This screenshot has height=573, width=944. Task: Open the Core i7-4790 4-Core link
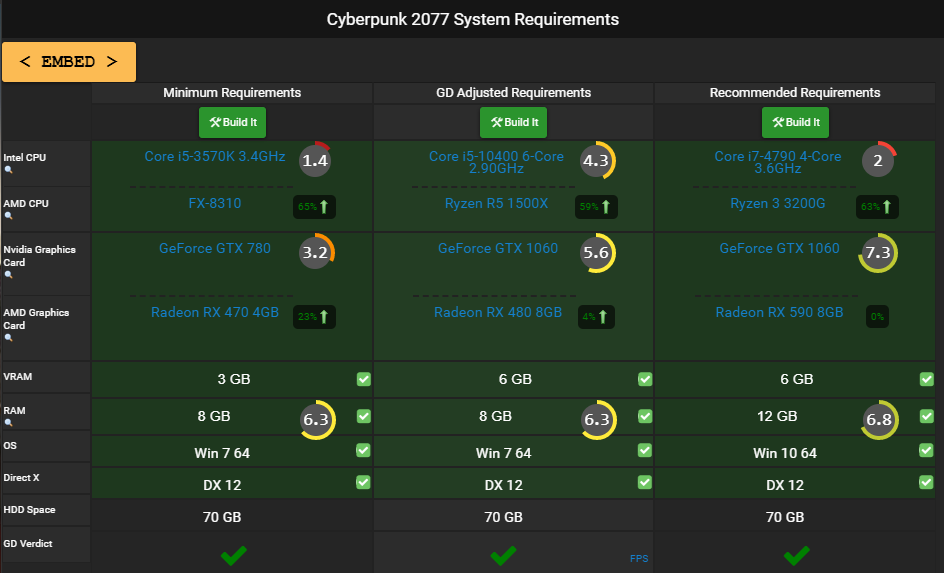point(778,162)
